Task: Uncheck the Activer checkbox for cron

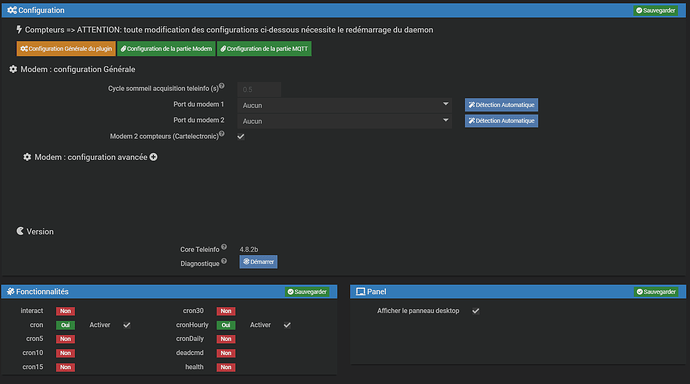Action: [x=127, y=325]
